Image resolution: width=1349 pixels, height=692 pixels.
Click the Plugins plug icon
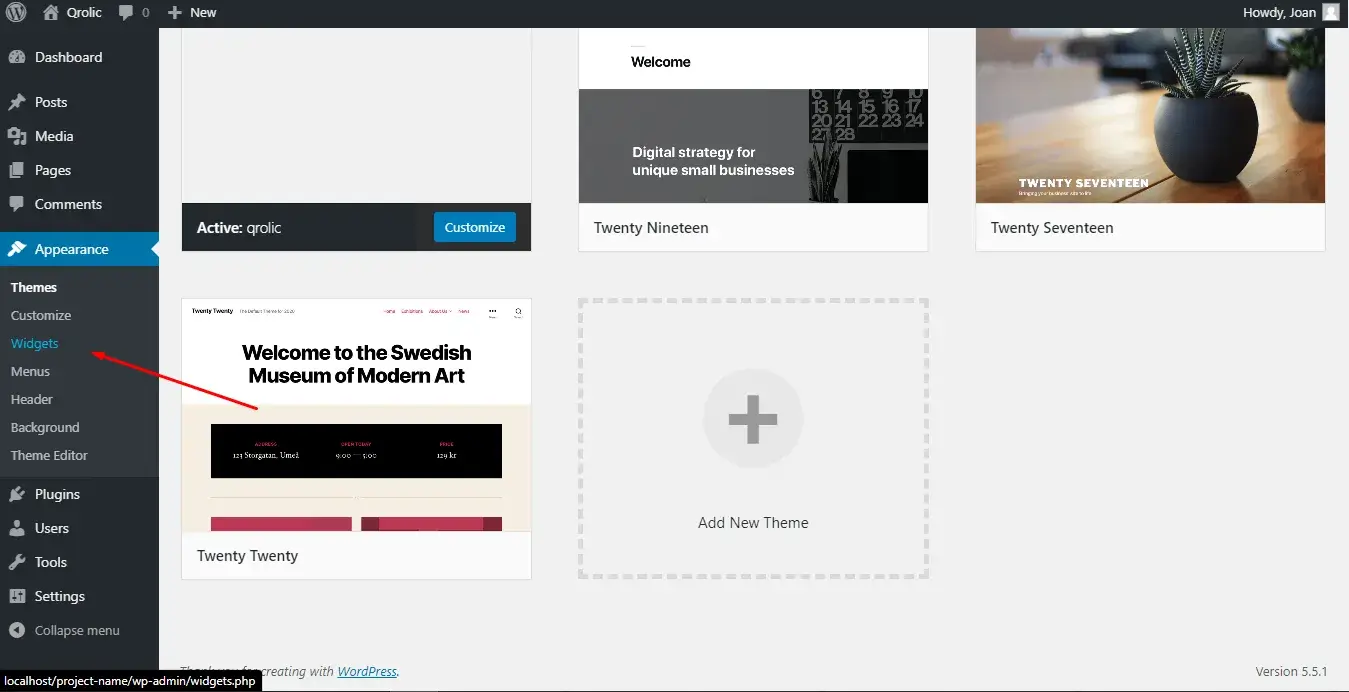point(17,494)
